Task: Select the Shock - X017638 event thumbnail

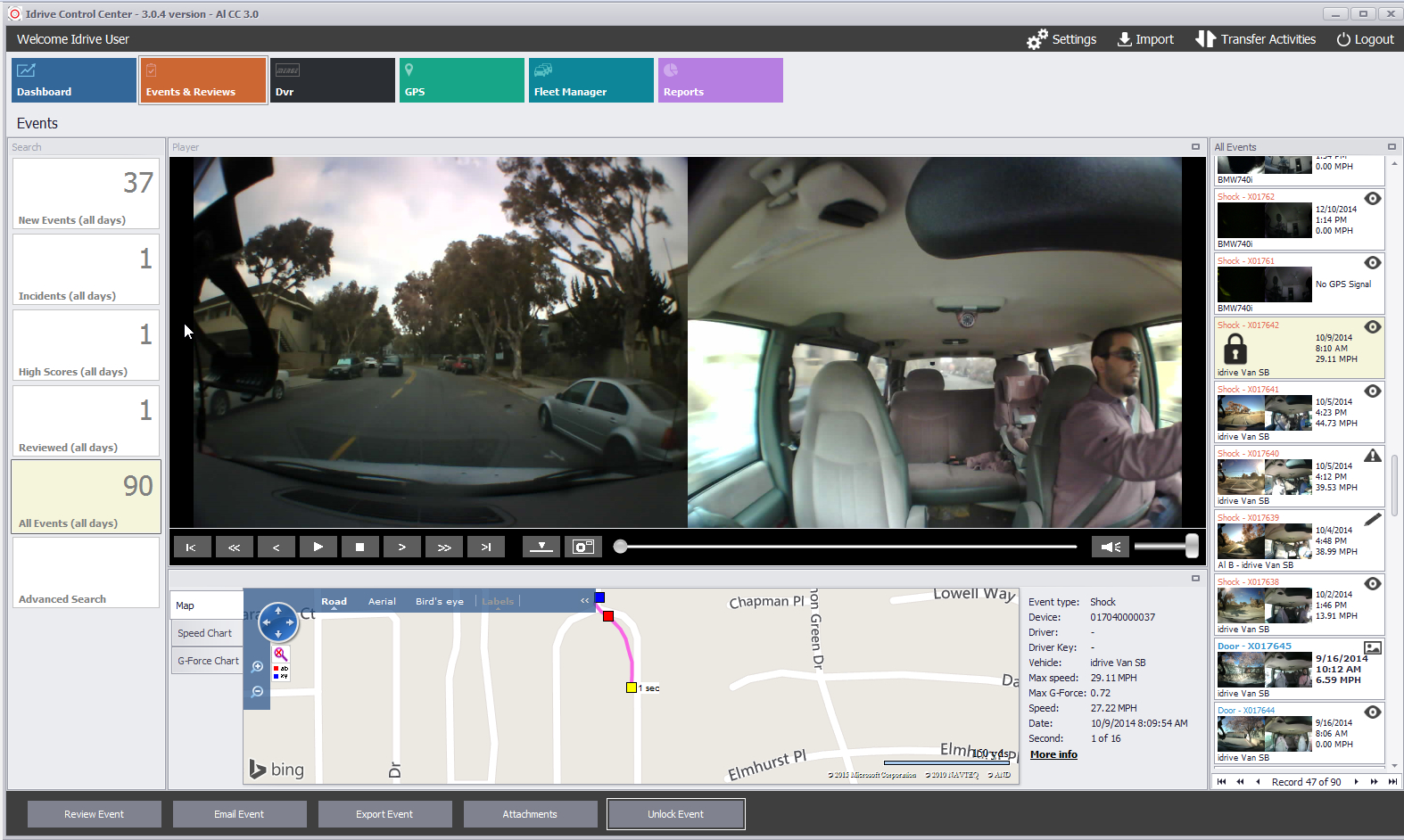Action: click(1264, 605)
